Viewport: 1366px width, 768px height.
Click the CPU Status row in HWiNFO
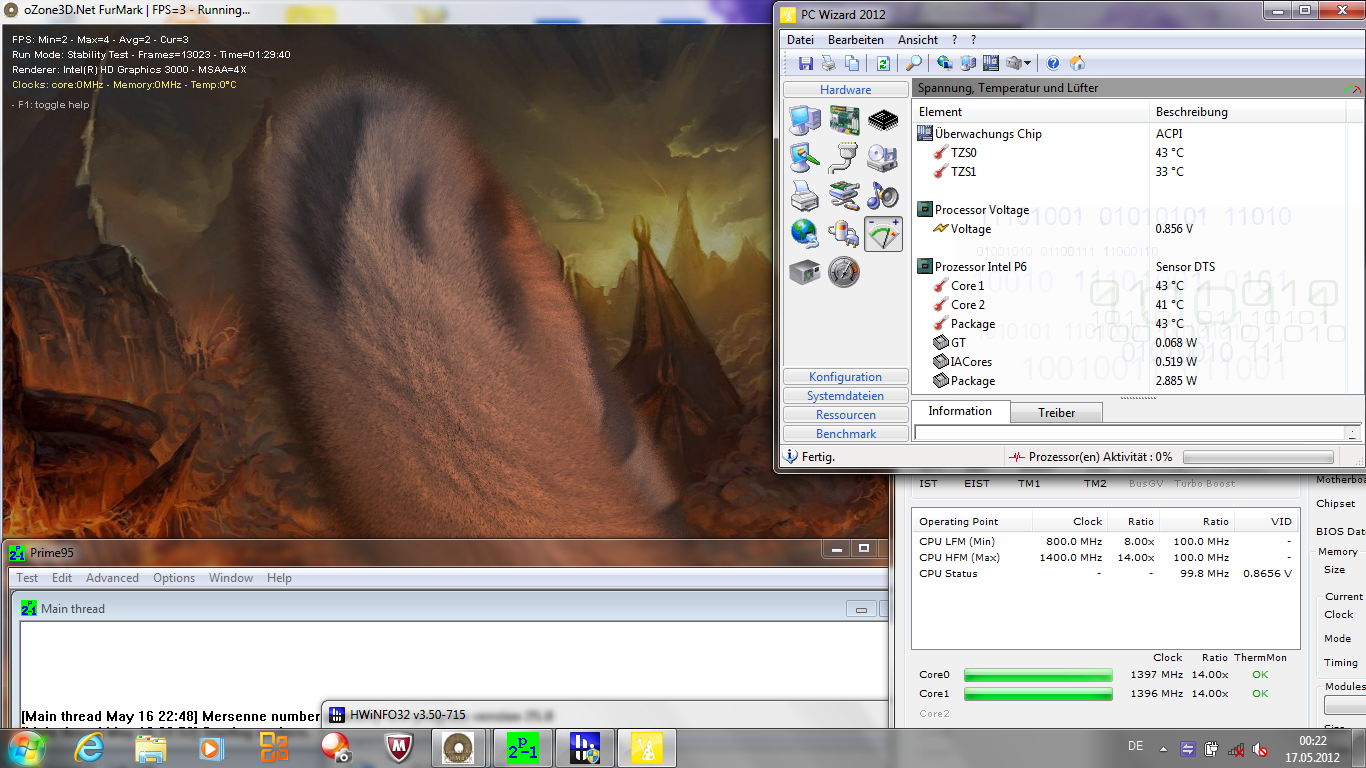(x=1105, y=574)
